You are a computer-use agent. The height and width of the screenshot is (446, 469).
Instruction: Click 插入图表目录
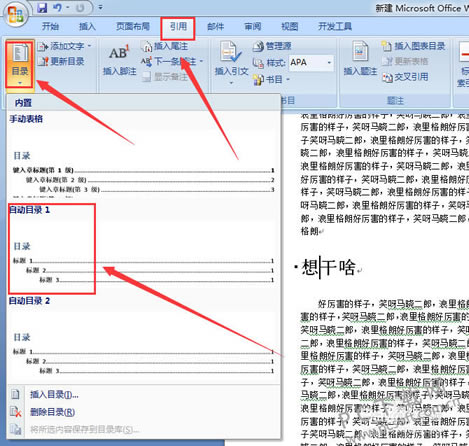point(413,46)
